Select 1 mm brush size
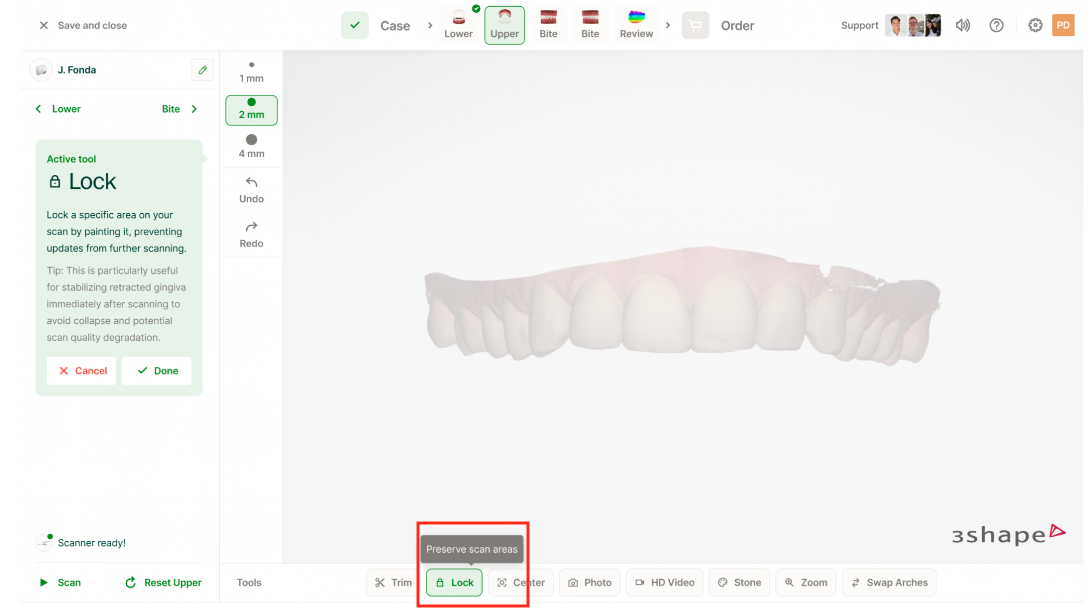The width and height of the screenshot is (1091, 613). point(251,72)
